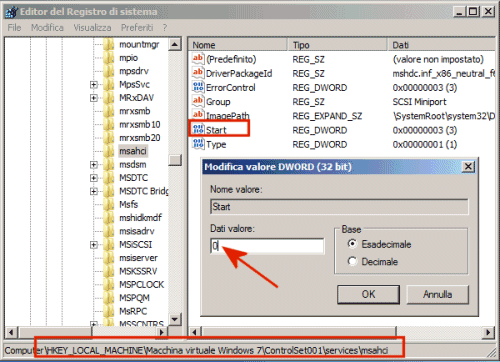500x362 pixels.
Task: Click the binary icon beside ErrorControl
Action: coord(198,87)
